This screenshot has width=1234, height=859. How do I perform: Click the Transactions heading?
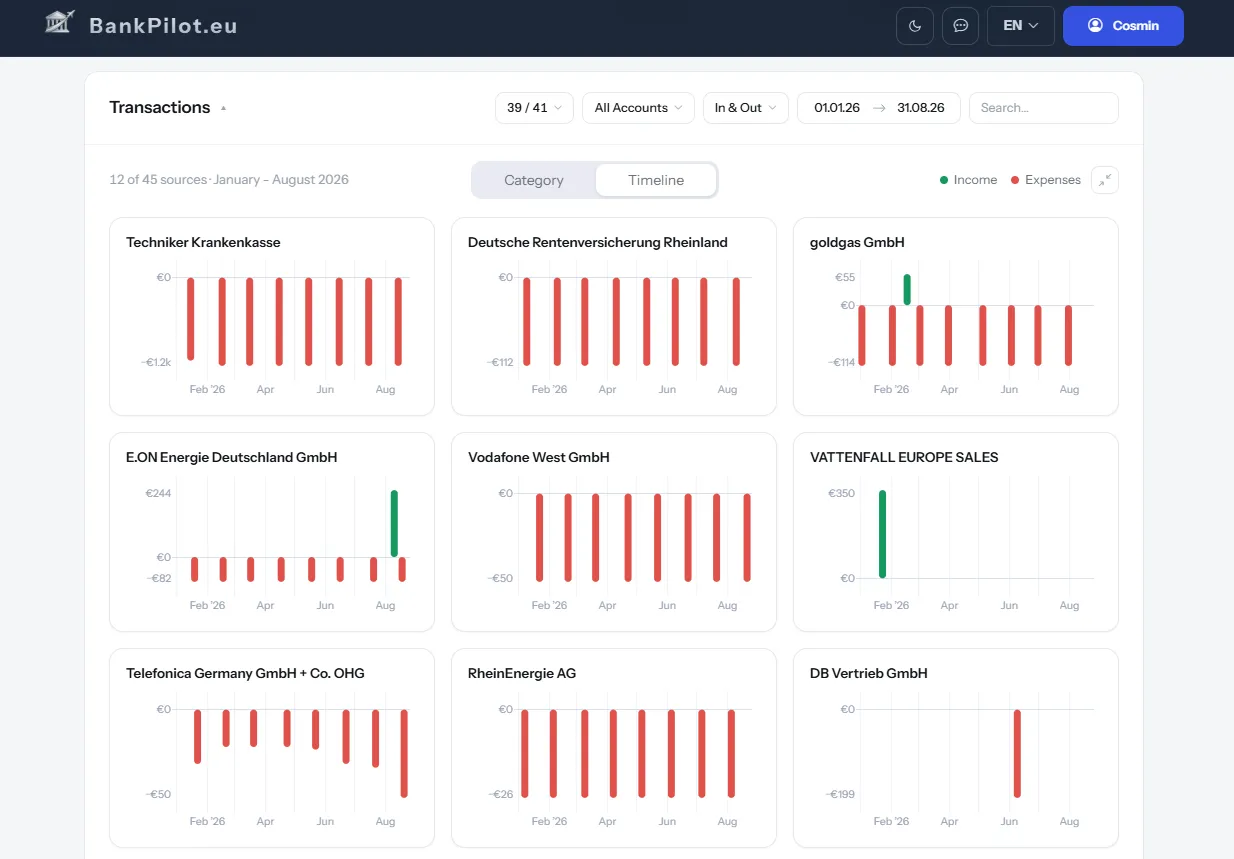click(x=160, y=108)
